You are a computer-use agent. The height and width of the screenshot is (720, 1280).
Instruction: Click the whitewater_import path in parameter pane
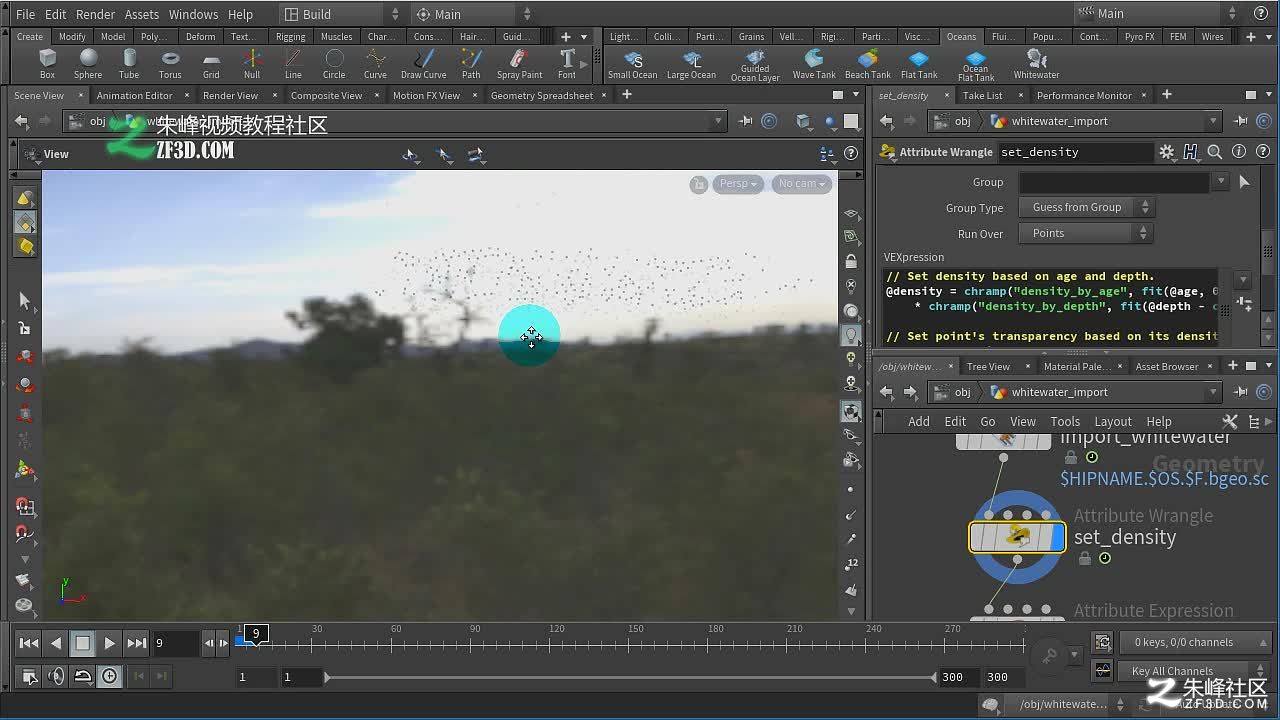[1059, 121]
